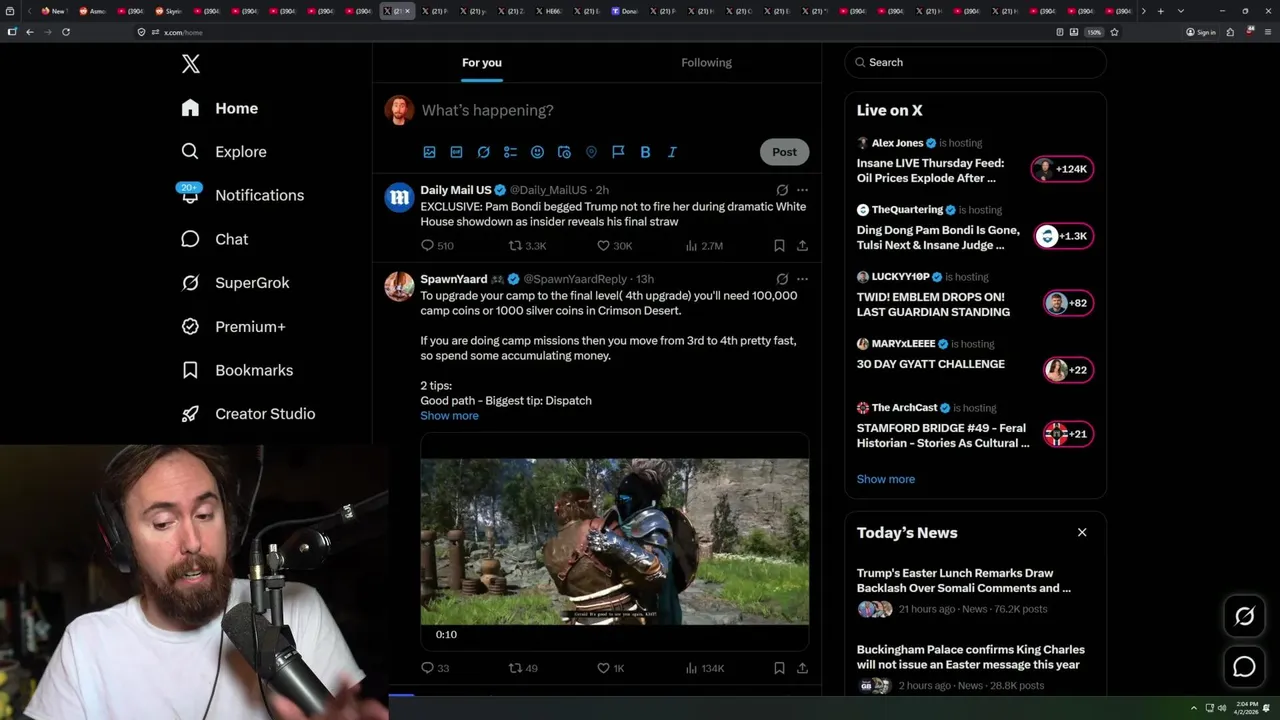1280x720 pixels.
Task: Open The ArchCast Stamford Bridge stream
Action: pos(975,427)
